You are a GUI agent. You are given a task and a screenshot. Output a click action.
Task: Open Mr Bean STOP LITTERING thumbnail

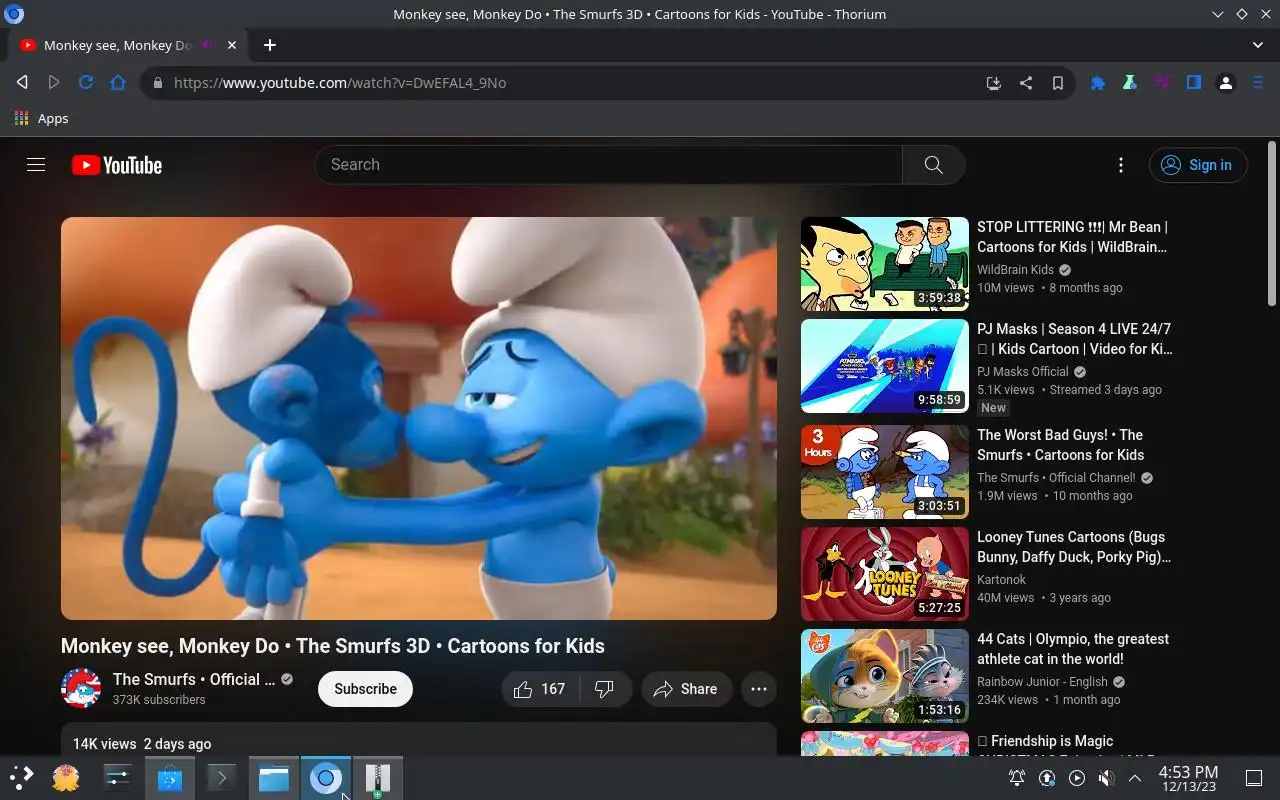click(x=885, y=264)
